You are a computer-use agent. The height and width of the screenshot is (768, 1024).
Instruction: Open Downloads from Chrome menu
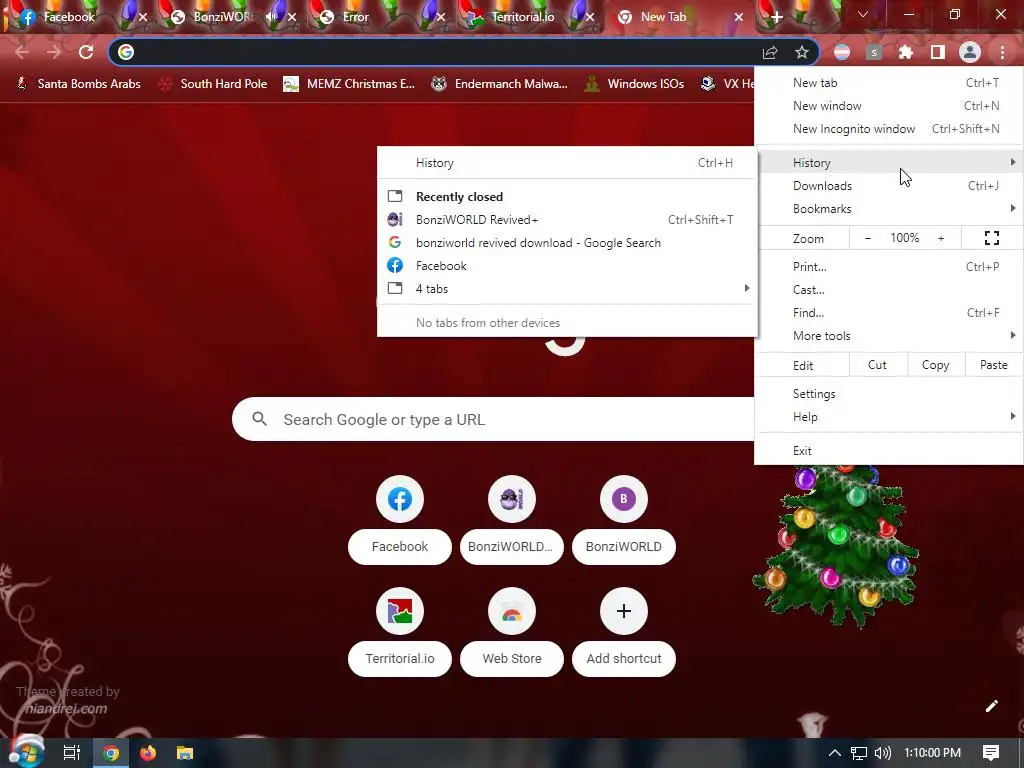(889, 186)
